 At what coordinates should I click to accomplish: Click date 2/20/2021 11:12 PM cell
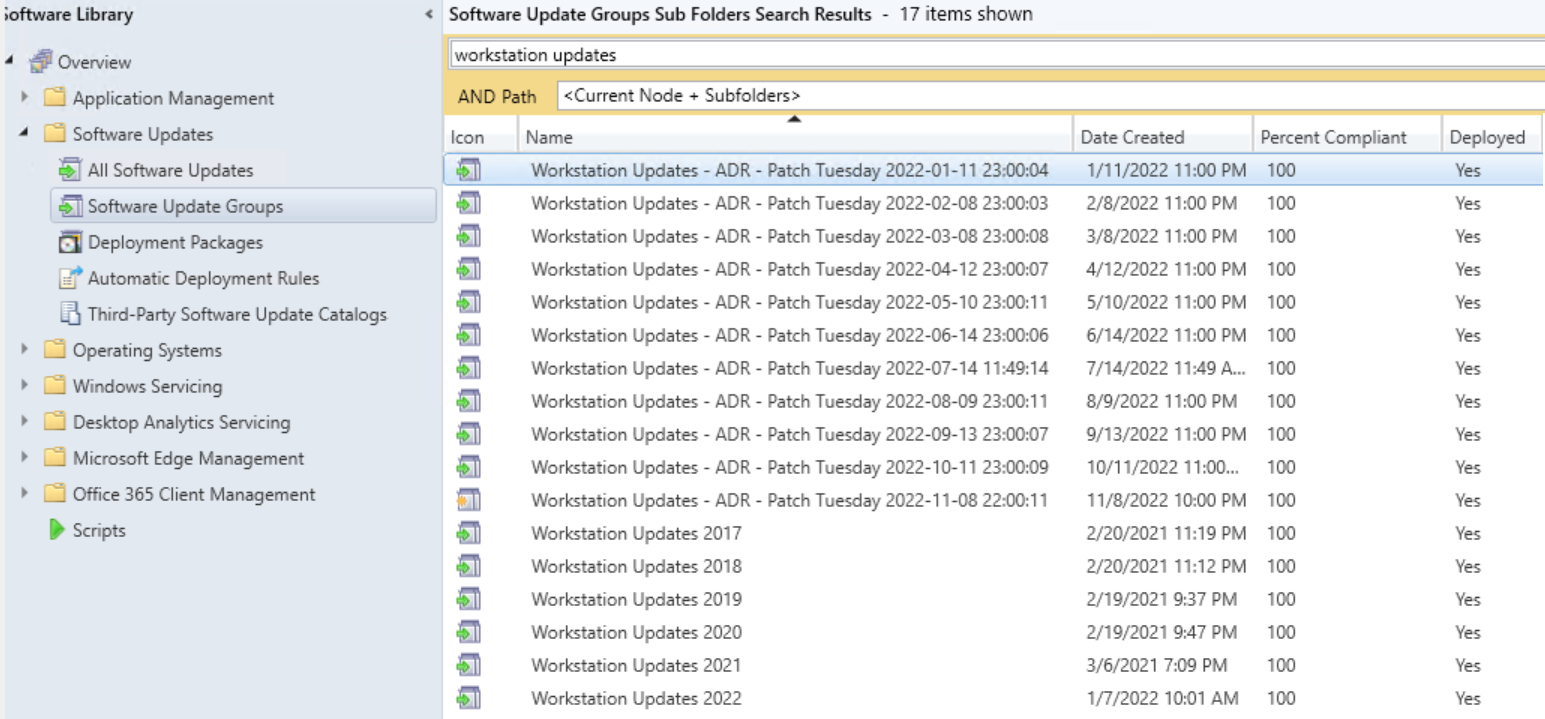coord(1166,566)
